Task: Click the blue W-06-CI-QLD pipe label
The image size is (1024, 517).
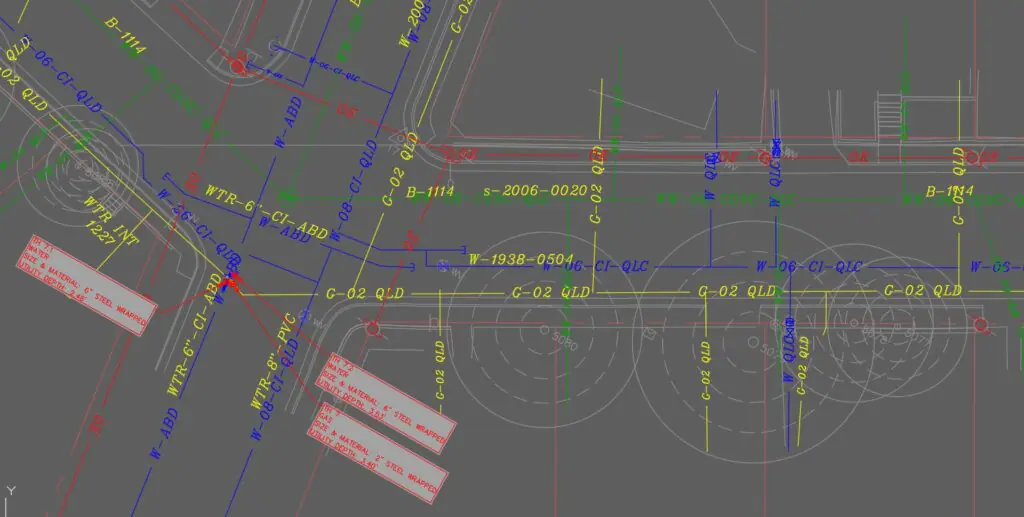Action: coord(61,74)
